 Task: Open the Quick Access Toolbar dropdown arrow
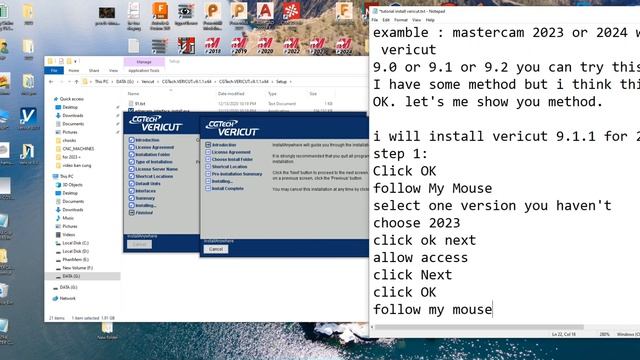point(76,61)
